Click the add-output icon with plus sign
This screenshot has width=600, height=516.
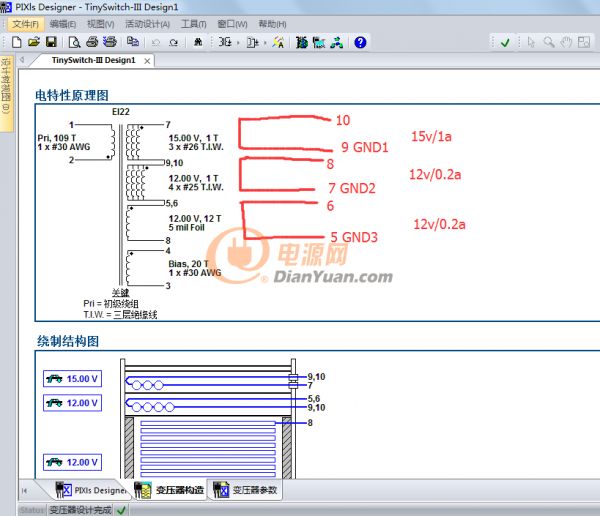click(252, 42)
